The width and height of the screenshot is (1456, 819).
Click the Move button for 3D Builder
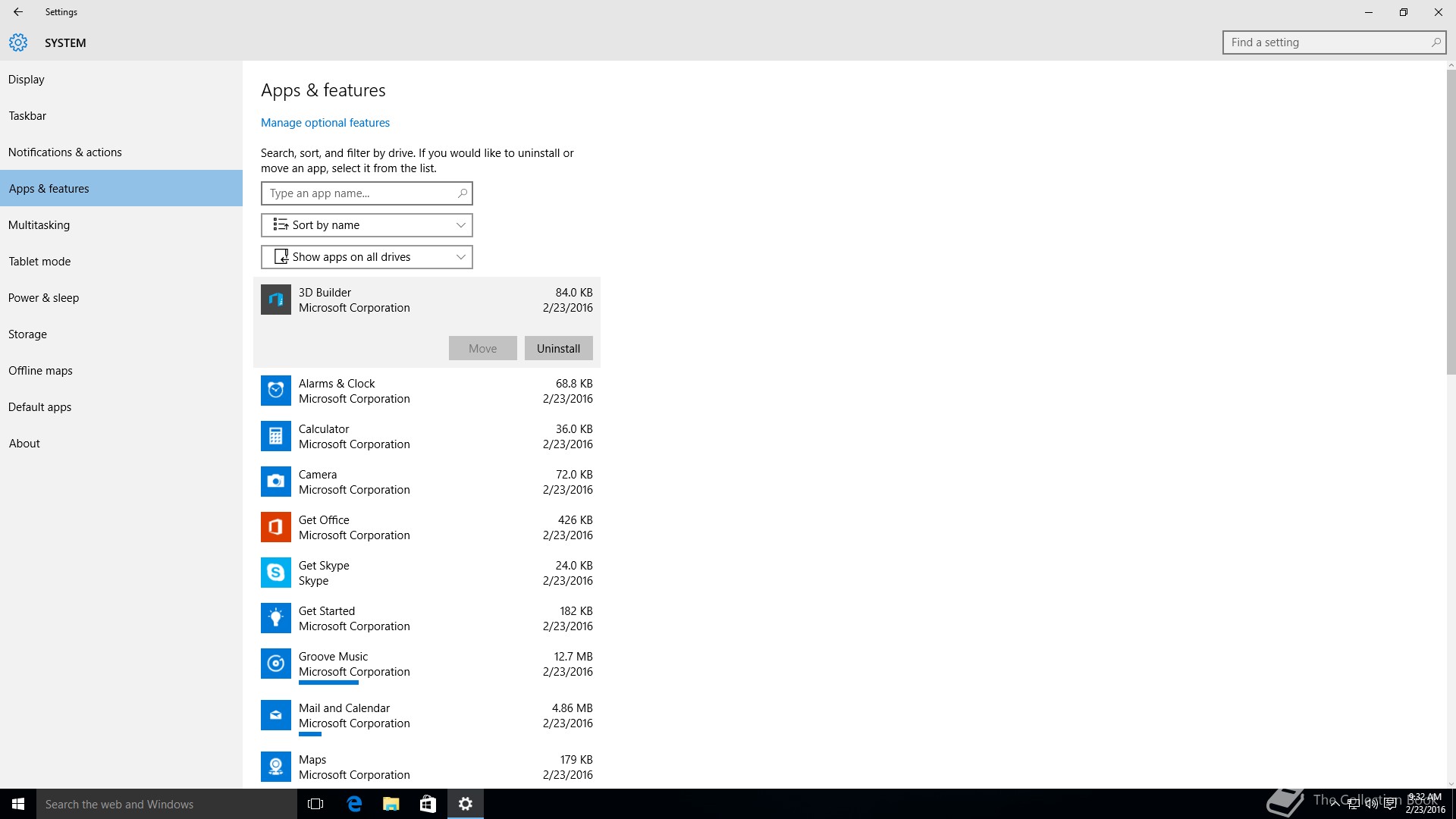(483, 349)
